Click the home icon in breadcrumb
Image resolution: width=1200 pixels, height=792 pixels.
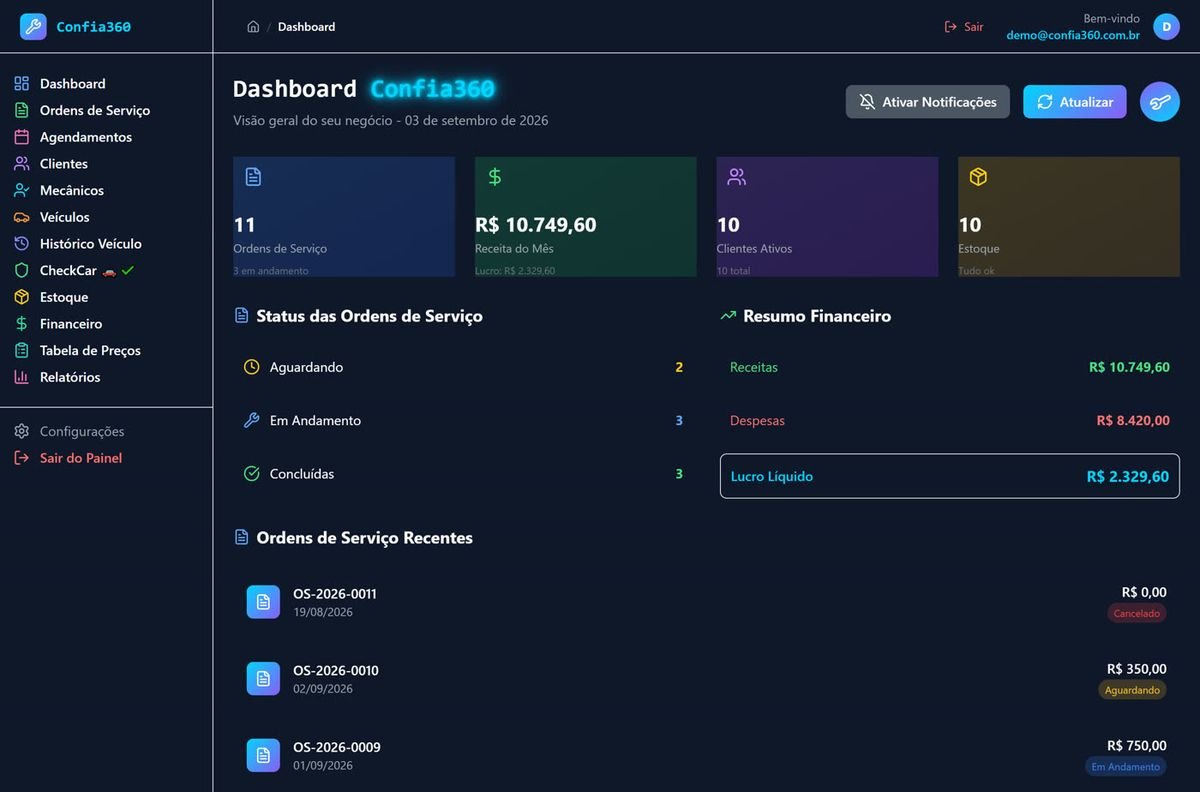(253, 27)
